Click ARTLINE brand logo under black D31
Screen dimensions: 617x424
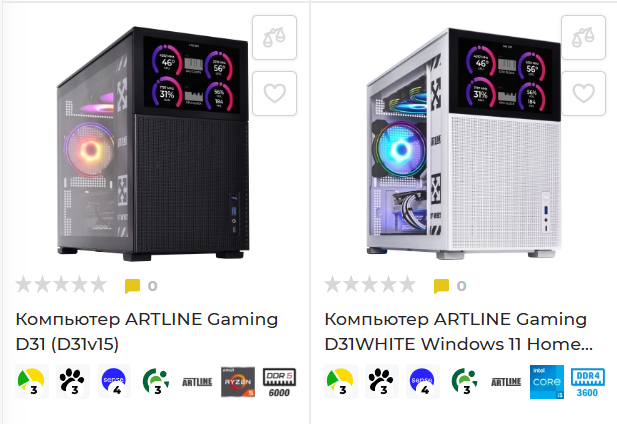197,382
